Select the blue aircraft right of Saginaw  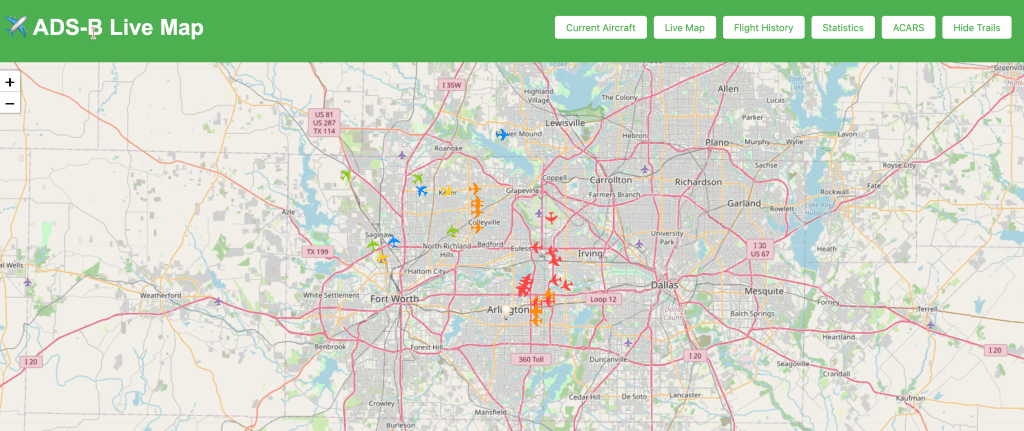point(393,241)
